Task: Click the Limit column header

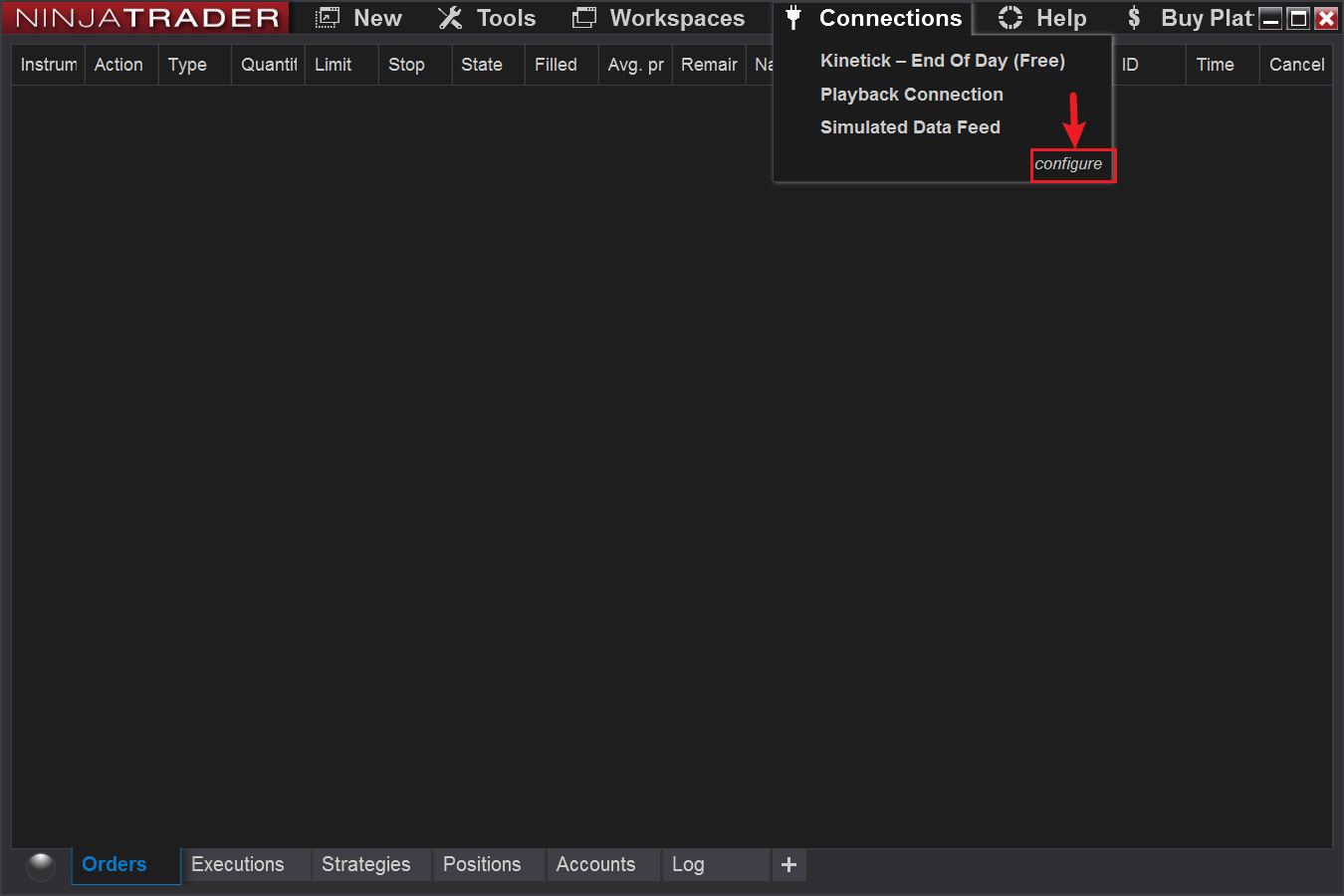Action: pos(341,65)
